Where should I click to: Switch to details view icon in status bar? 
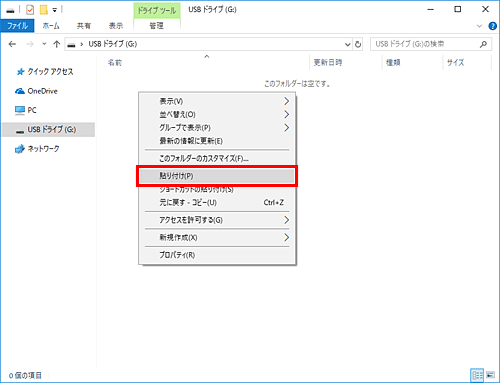pos(477,375)
